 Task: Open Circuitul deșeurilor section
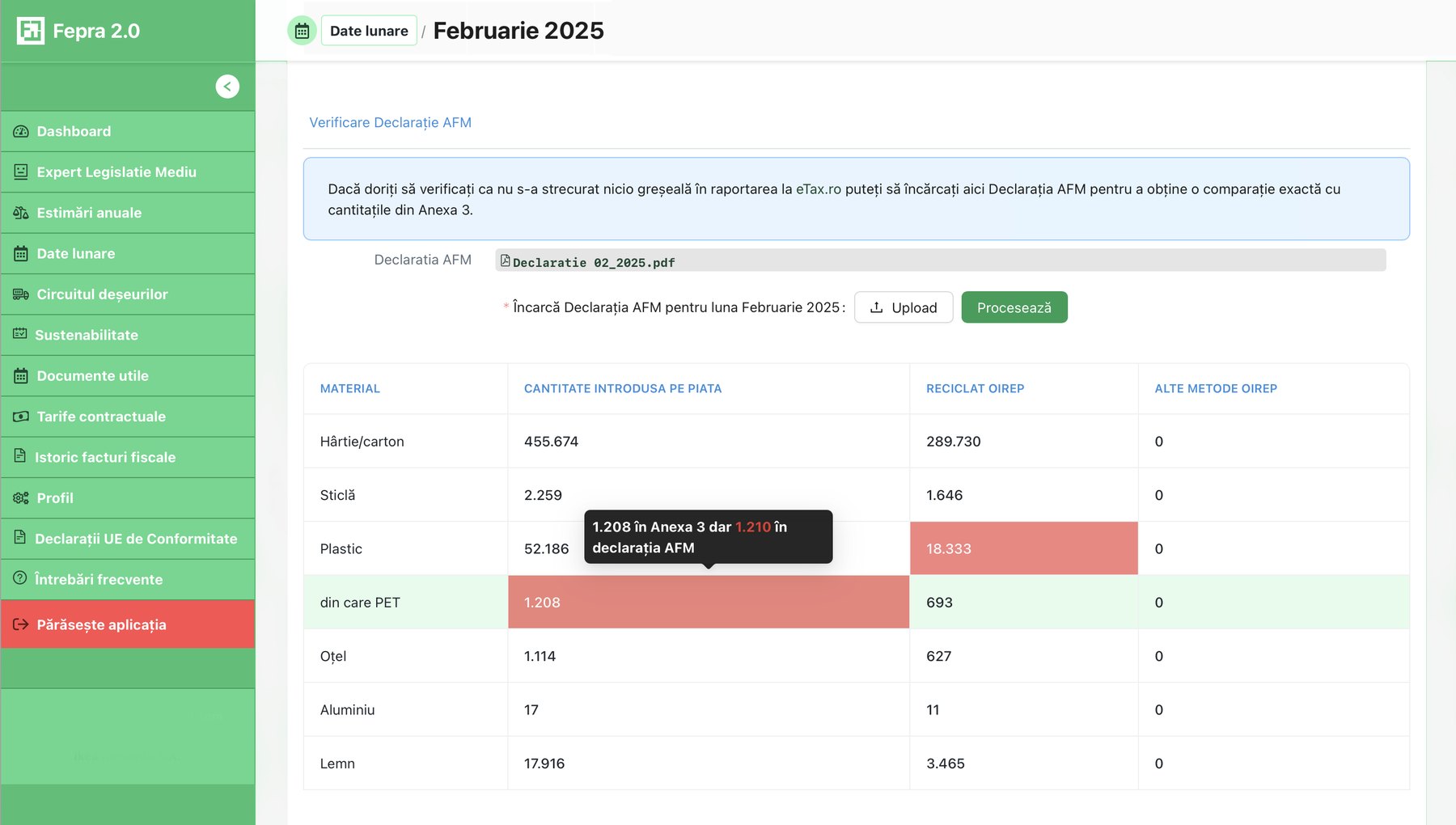click(128, 294)
